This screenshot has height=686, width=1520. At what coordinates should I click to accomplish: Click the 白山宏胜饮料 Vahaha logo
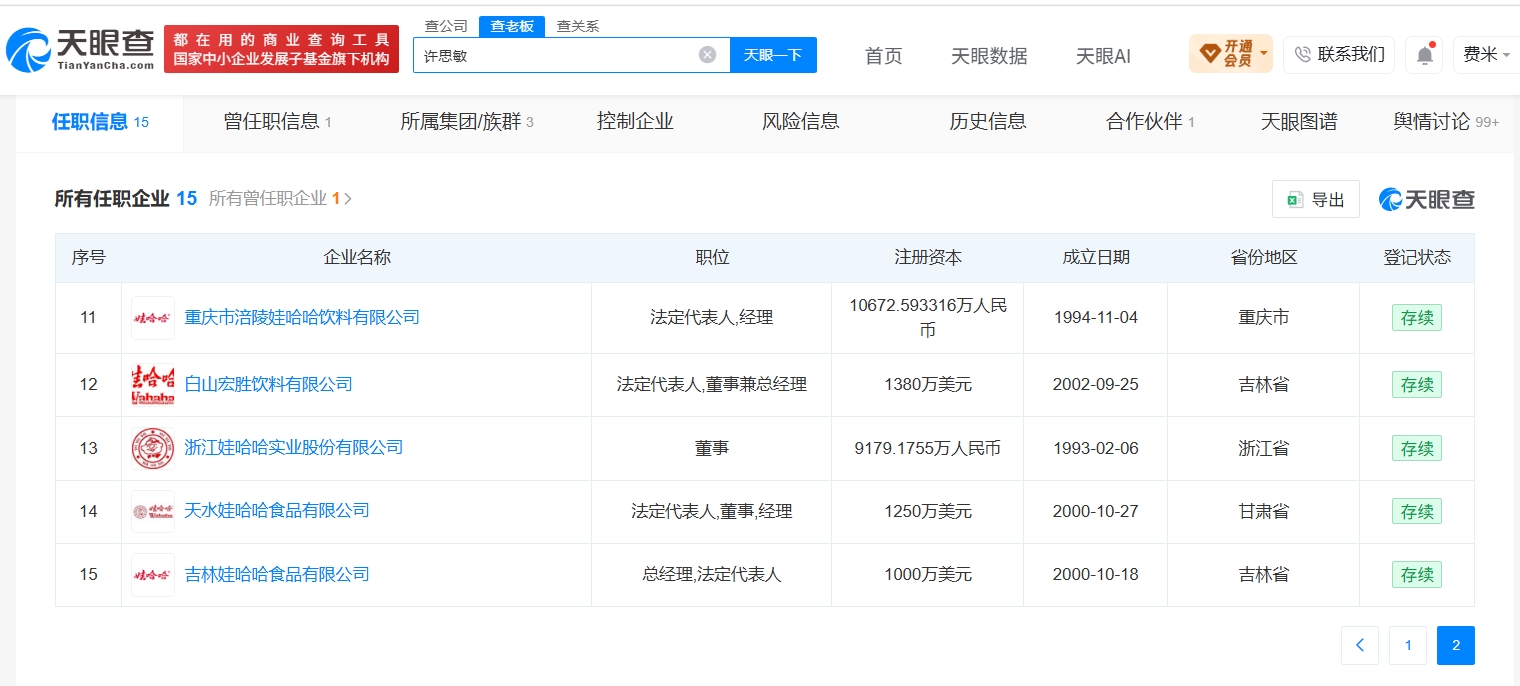[x=153, y=385]
